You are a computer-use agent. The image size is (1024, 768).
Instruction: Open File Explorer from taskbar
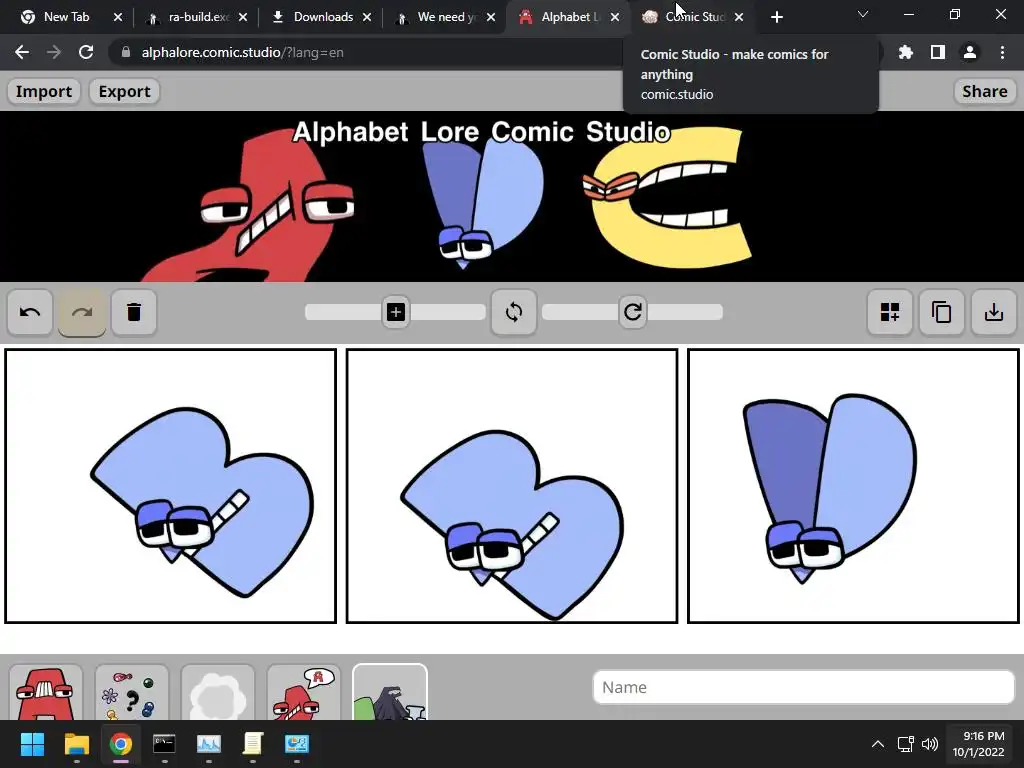[x=76, y=744]
